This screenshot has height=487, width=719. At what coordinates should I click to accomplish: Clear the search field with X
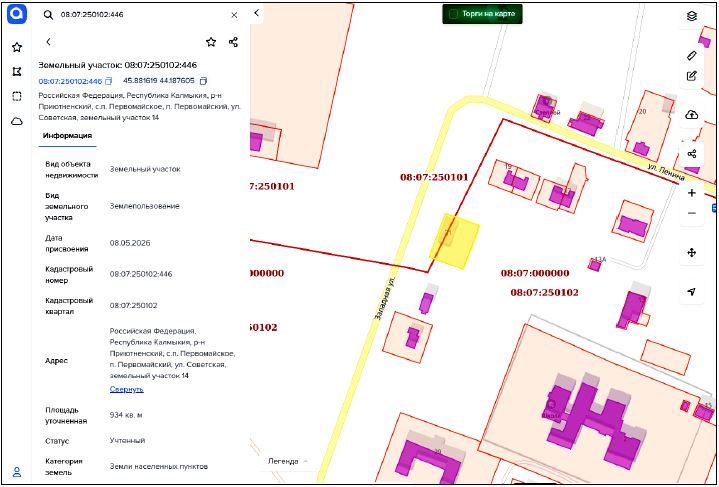[x=234, y=15]
